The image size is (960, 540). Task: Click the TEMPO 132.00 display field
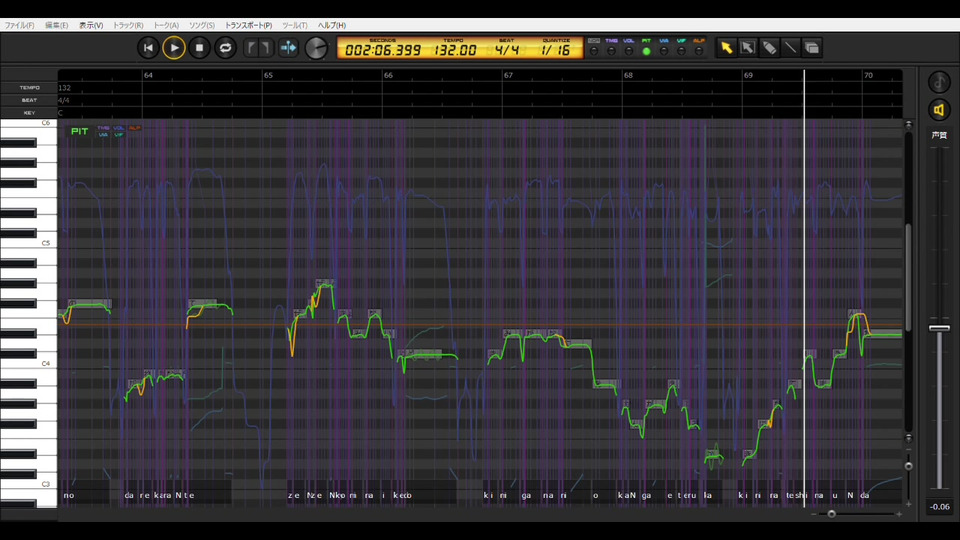tap(453, 50)
